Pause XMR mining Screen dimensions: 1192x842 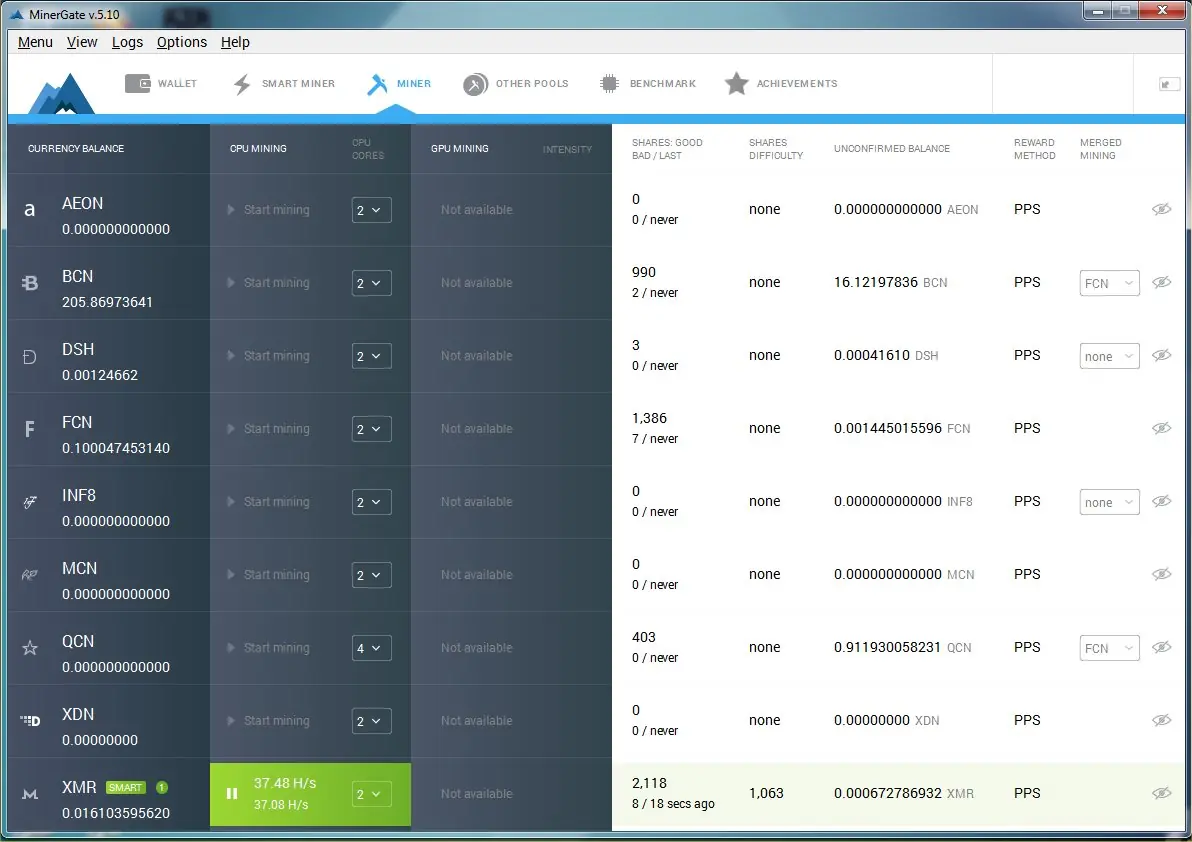[x=232, y=793]
